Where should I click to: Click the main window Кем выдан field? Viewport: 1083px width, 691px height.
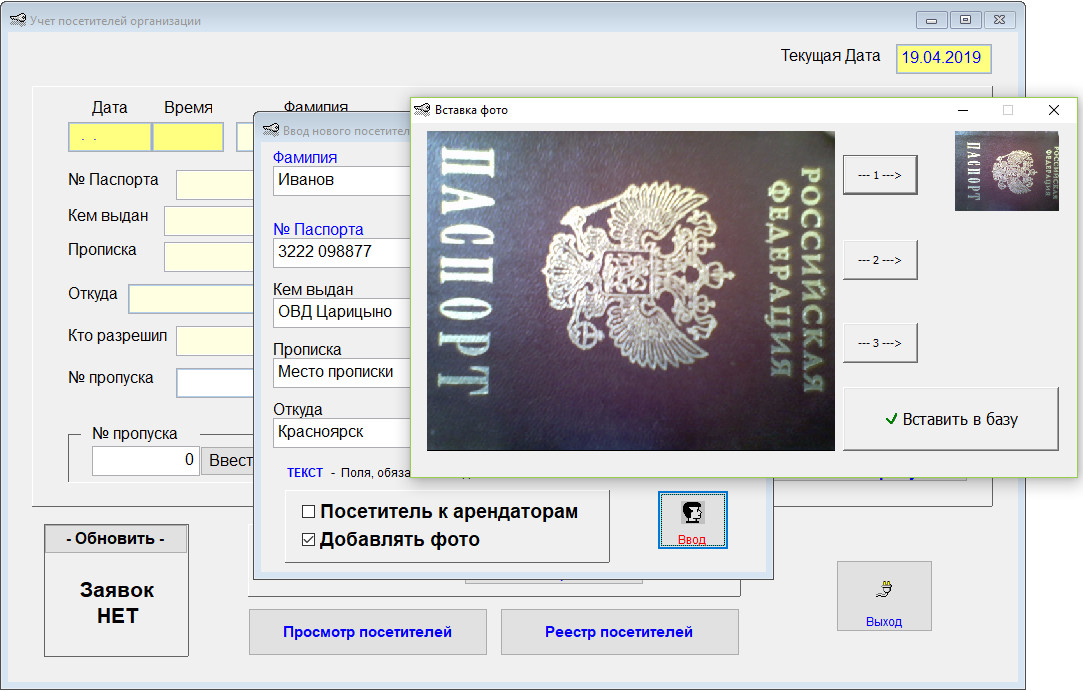(x=209, y=220)
